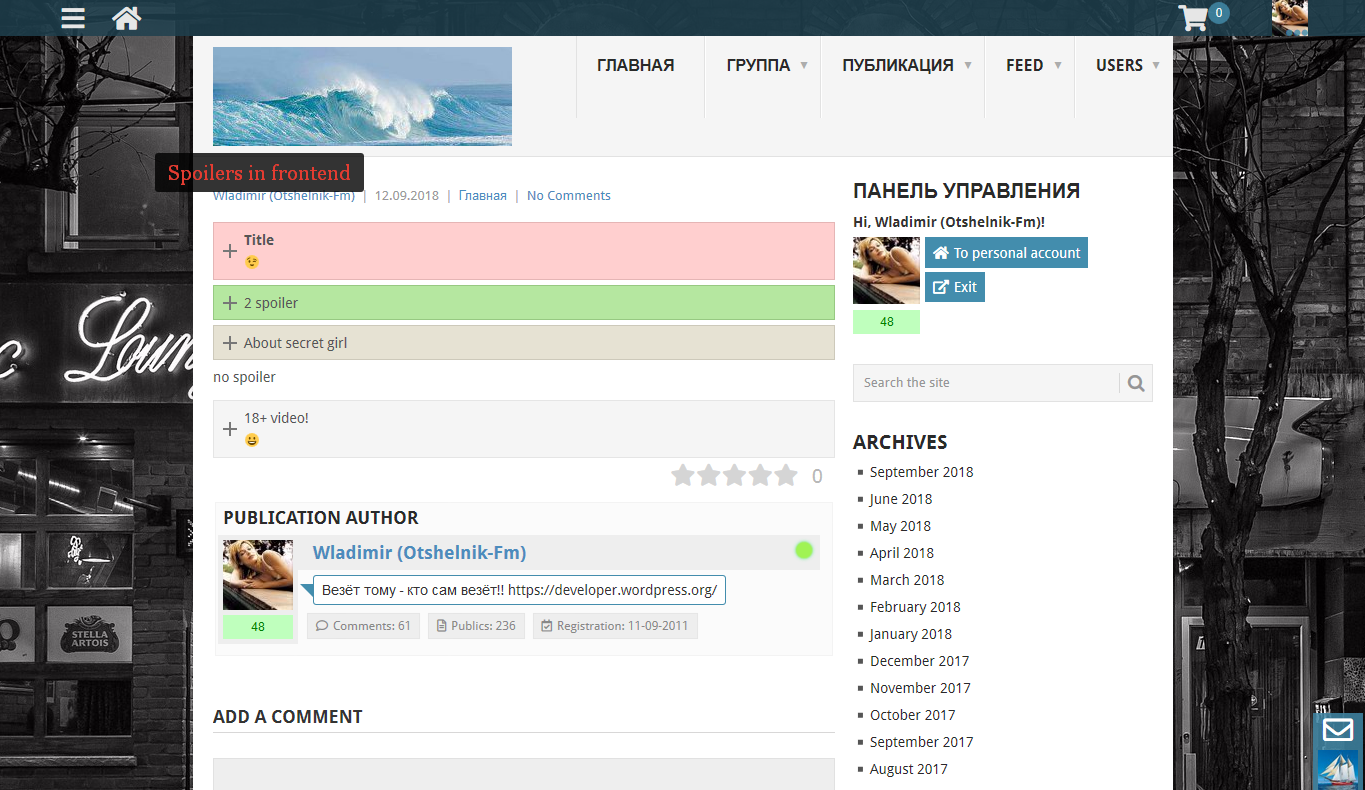
Task: Click the 48 rating badge in control panel
Action: [886, 322]
